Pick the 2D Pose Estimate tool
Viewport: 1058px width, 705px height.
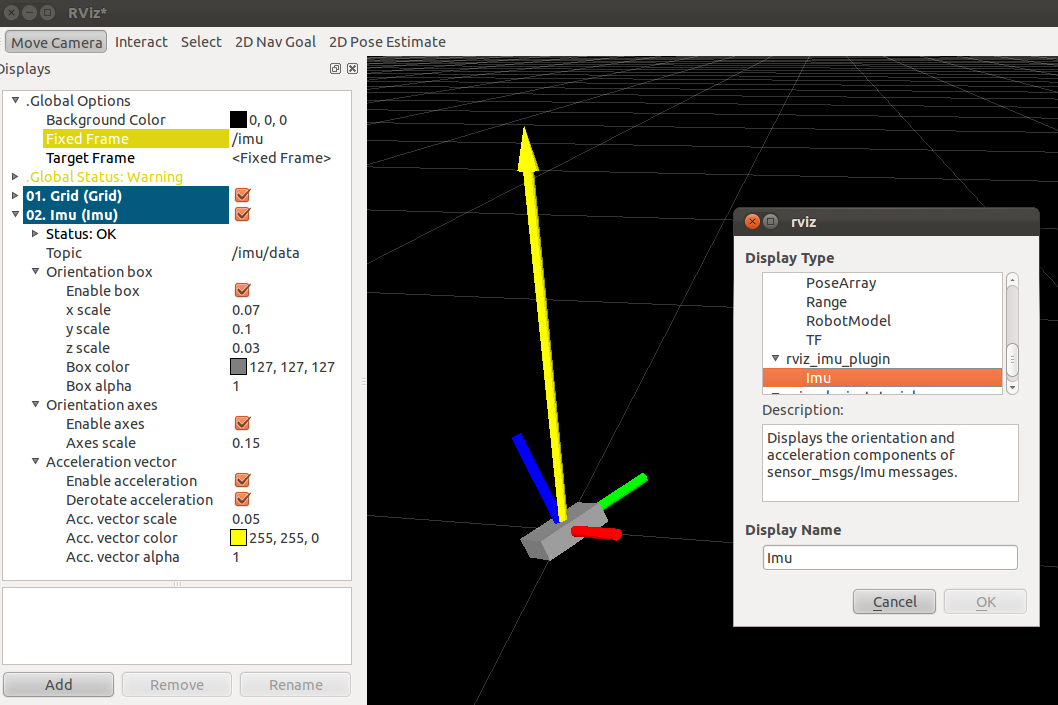pos(387,42)
